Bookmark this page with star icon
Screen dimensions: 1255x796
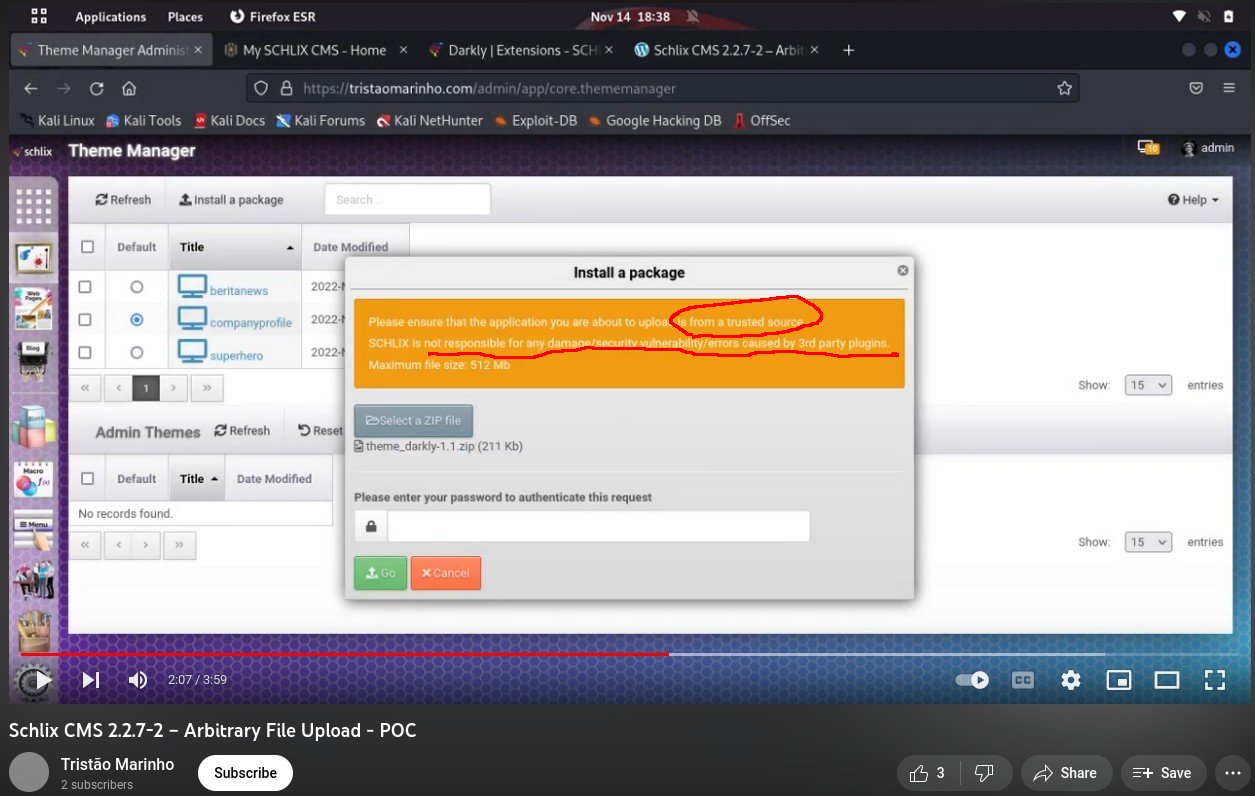coord(1064,88)
